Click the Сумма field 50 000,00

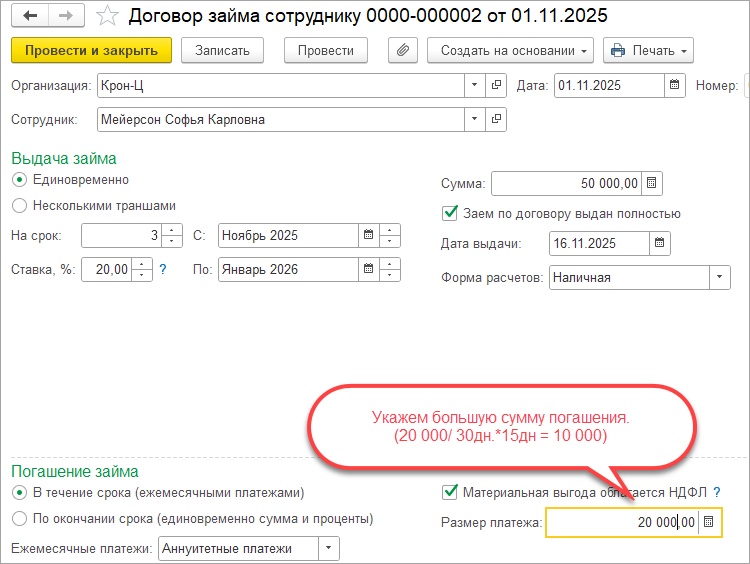click(566, 183)
